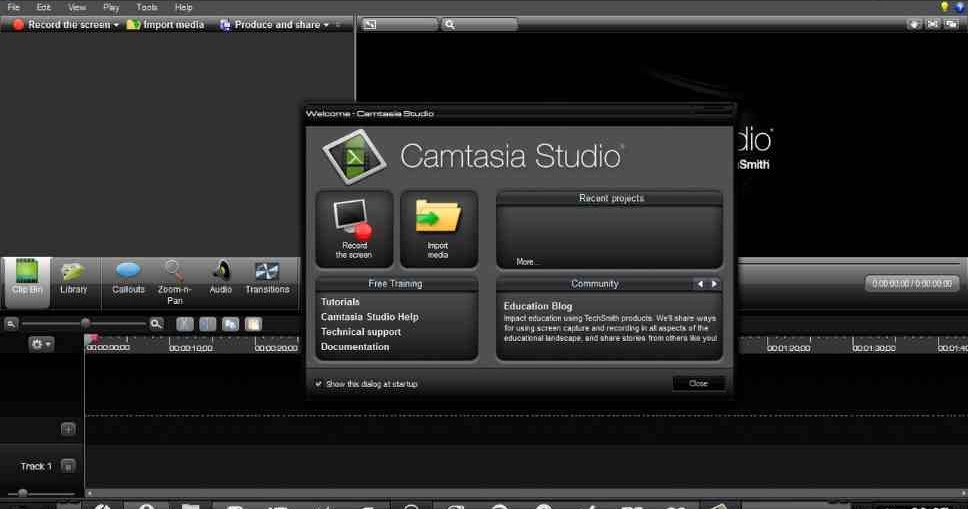
Task: Click the timeline horizontal scrollbar
Action: [x=525, y=493]
